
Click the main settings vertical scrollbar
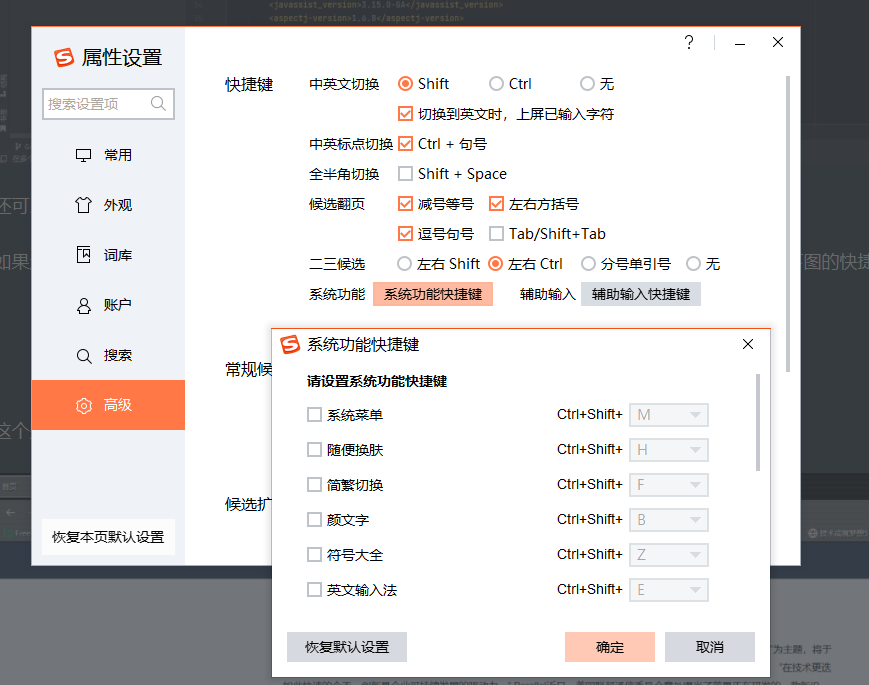click(788, 224)
